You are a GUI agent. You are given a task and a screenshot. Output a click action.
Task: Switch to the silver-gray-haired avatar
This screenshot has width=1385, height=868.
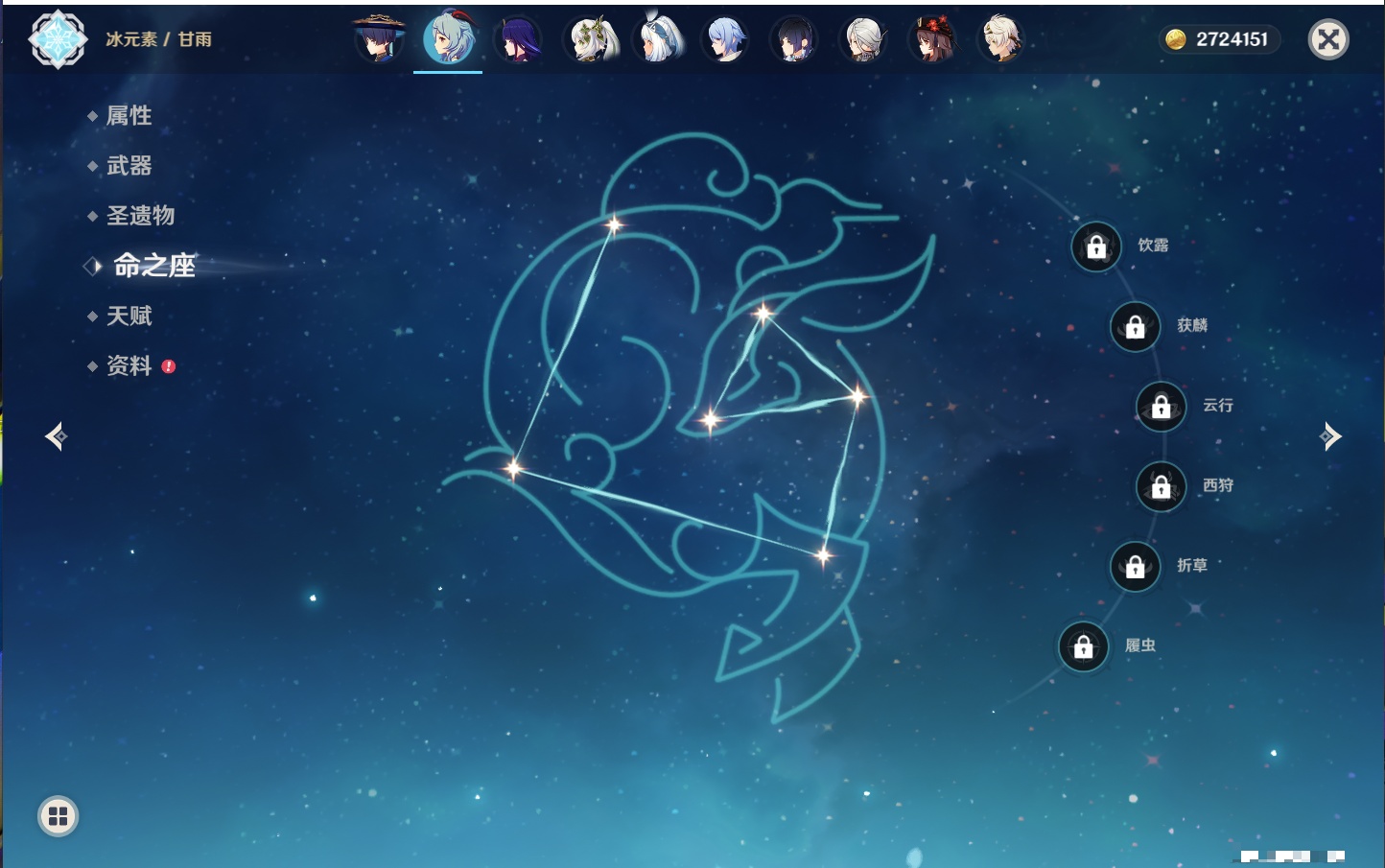[x=864, y=40]
